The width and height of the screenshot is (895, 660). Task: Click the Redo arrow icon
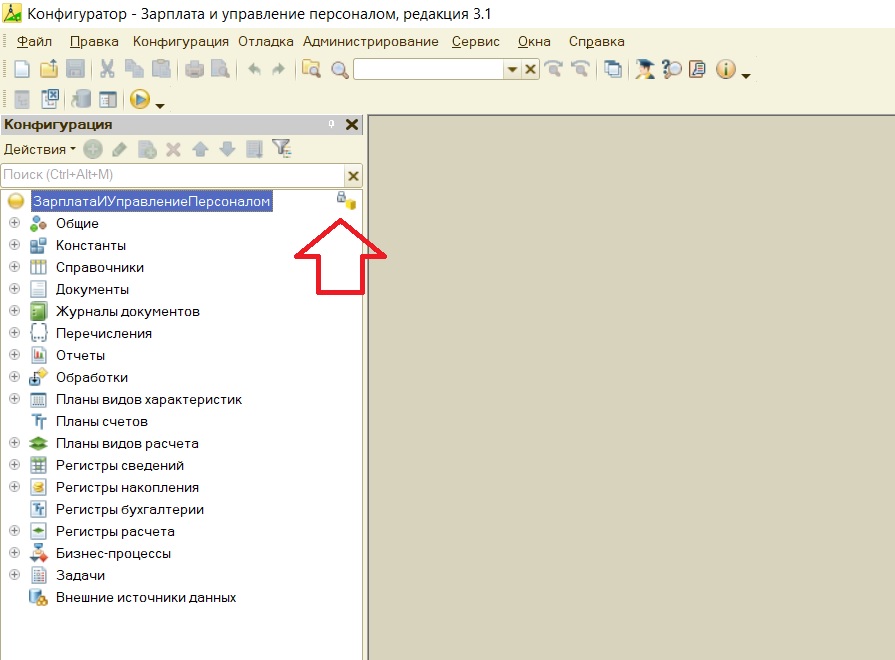(278, 70)
